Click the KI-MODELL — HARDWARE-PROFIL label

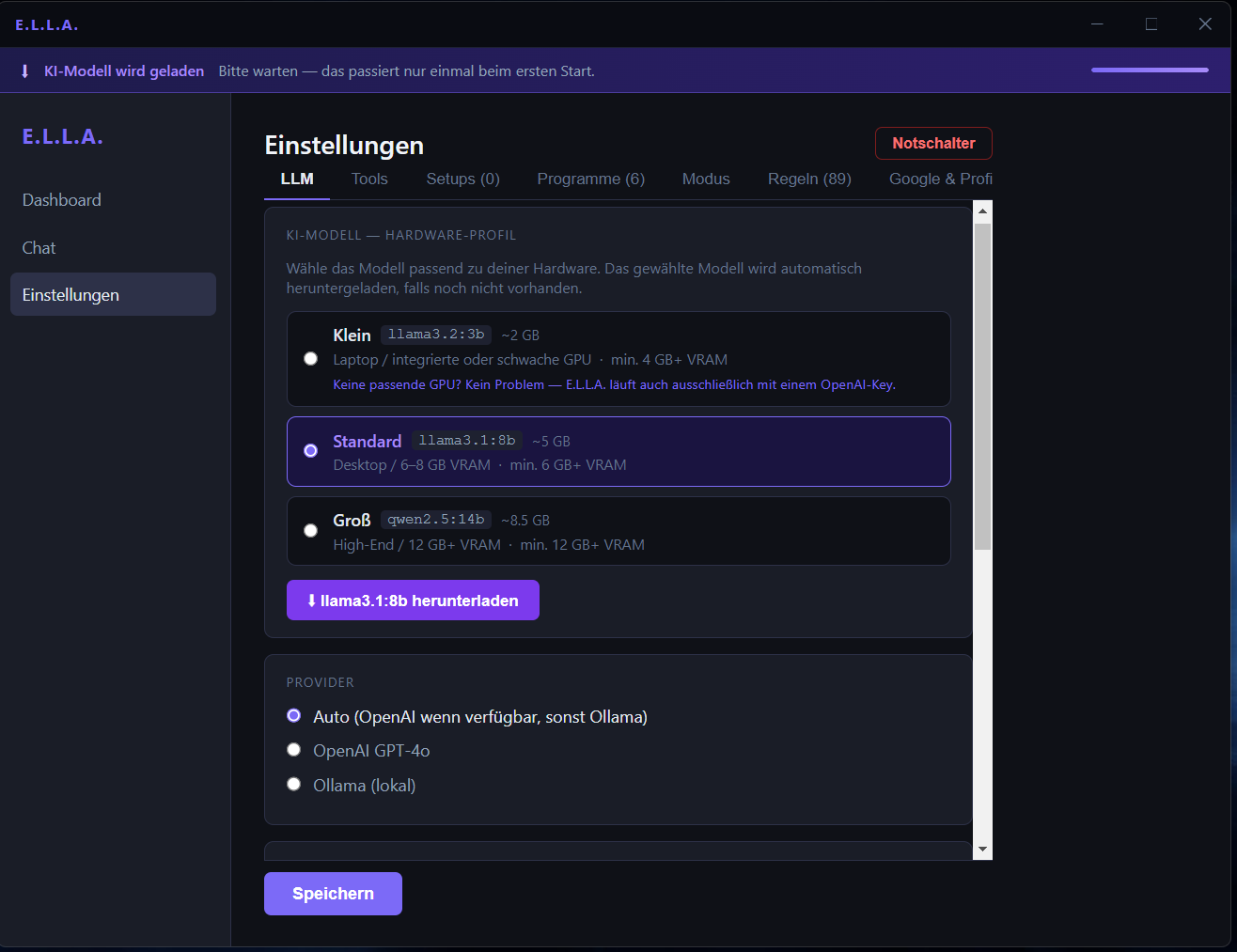coord(401,236)
